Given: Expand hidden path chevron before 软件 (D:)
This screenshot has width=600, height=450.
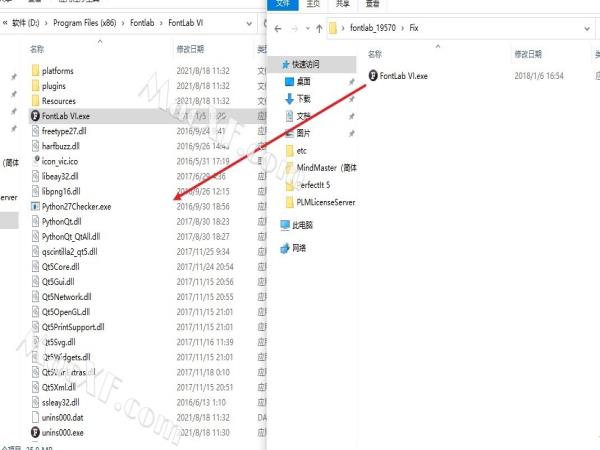Looking at the screenshot, I should coord(5,23).
